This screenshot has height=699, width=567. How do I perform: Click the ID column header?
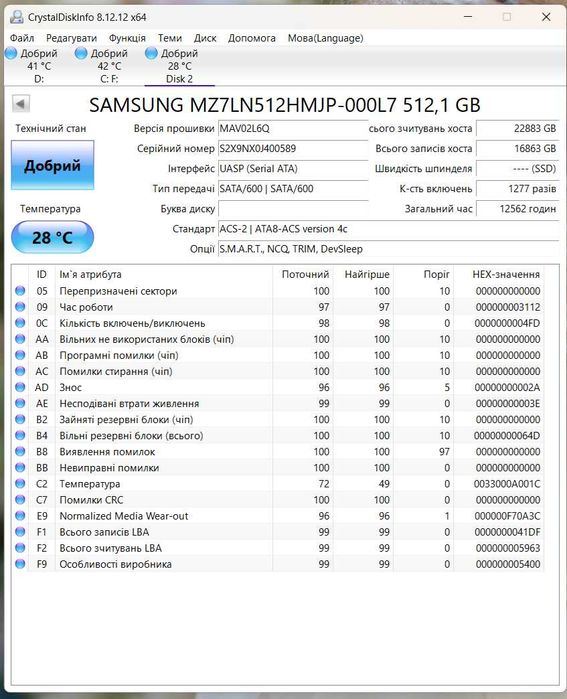(x=41, y=274)
